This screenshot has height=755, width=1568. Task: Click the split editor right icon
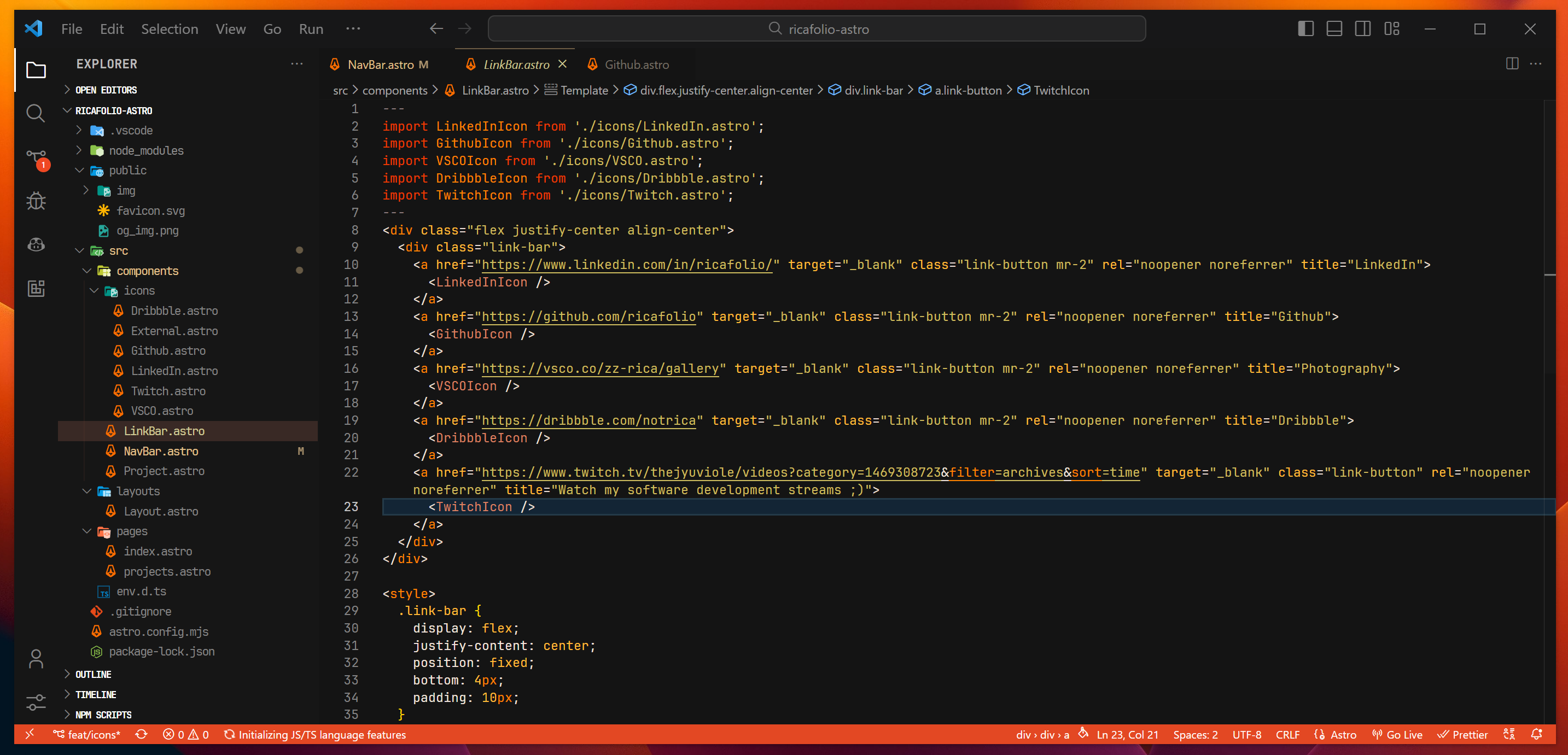coord(1512,64)
